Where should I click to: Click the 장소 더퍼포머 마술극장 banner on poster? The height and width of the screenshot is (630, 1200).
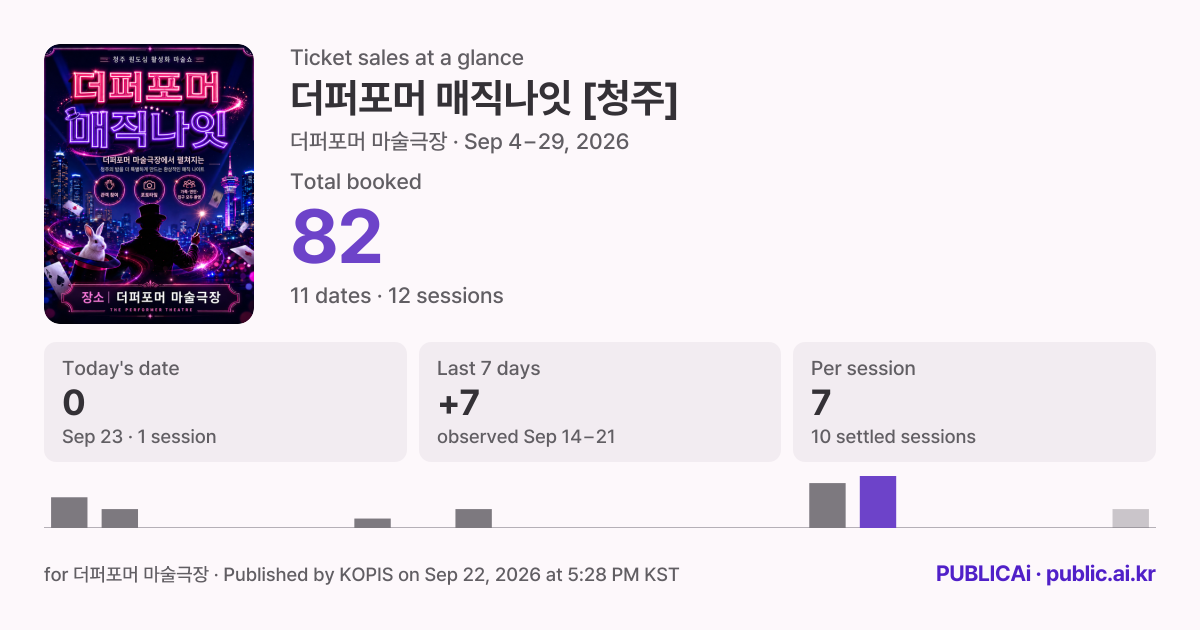coord(149,298)
